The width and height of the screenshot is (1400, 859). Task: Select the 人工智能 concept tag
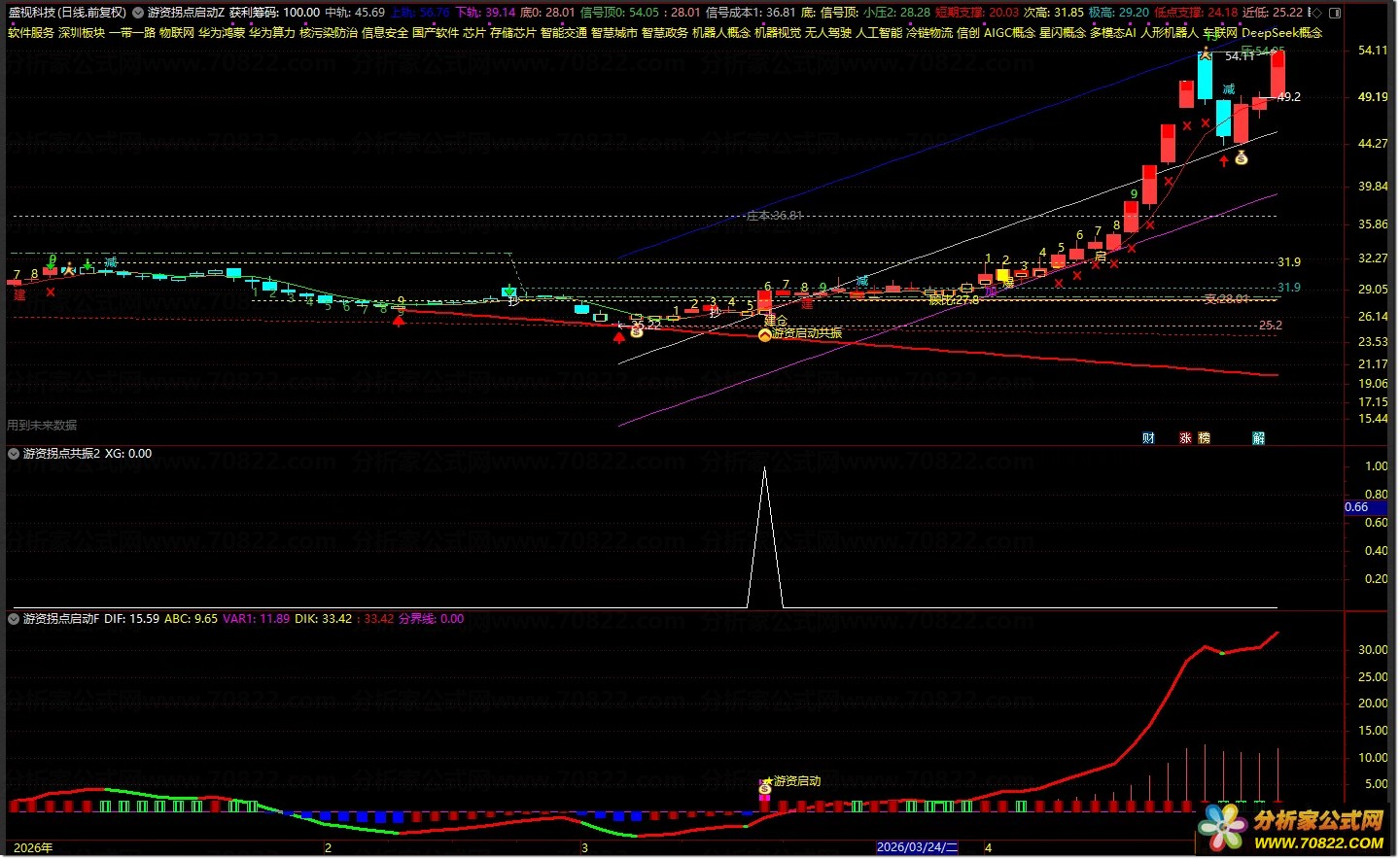tap(879, 32)
